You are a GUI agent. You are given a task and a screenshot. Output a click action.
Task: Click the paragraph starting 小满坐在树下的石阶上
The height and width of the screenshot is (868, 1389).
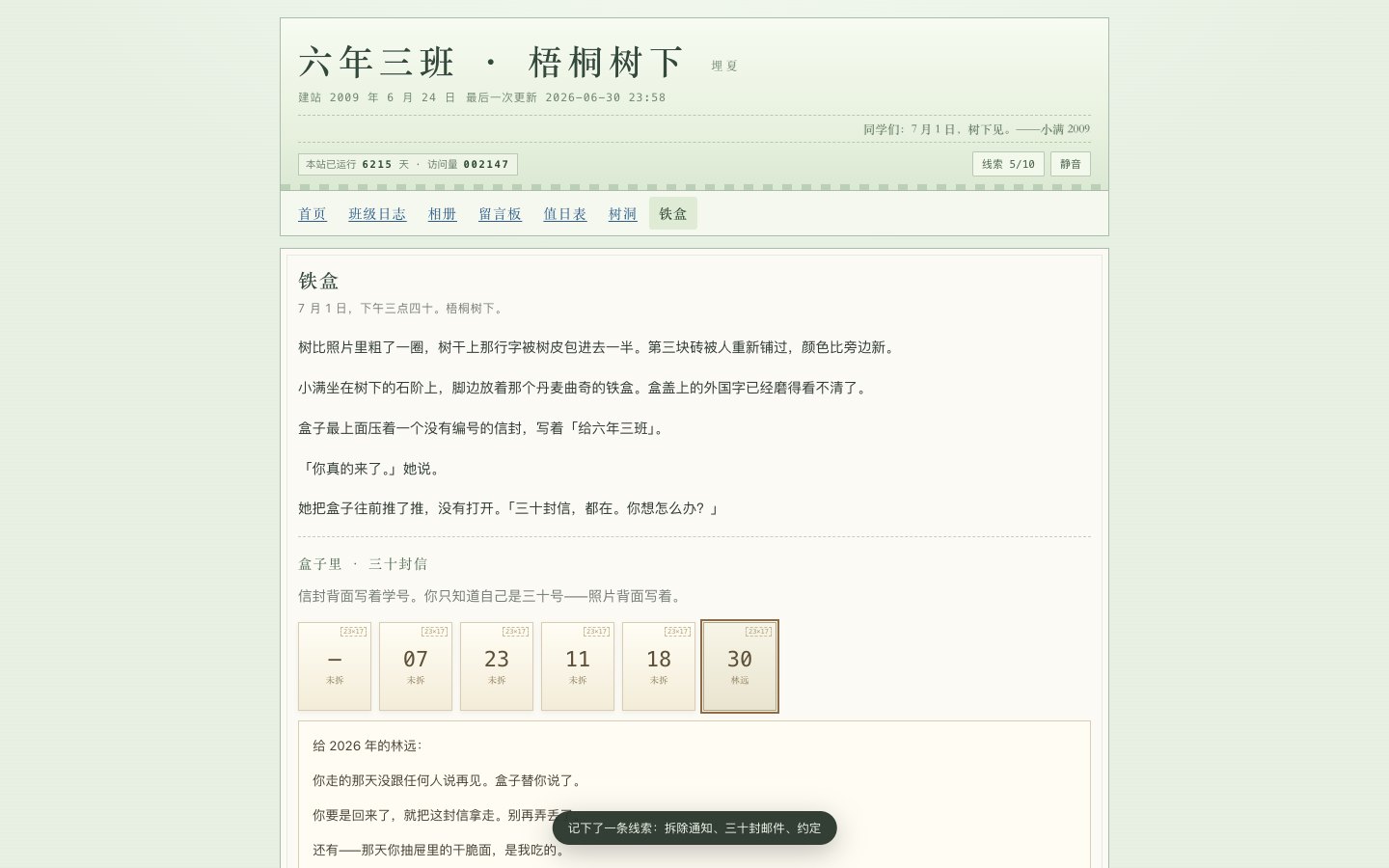[585, 388]
